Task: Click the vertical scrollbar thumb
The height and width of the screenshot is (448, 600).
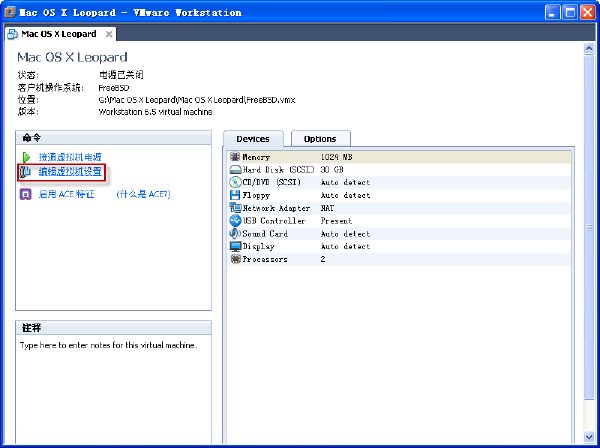Action: pos(589,227)
